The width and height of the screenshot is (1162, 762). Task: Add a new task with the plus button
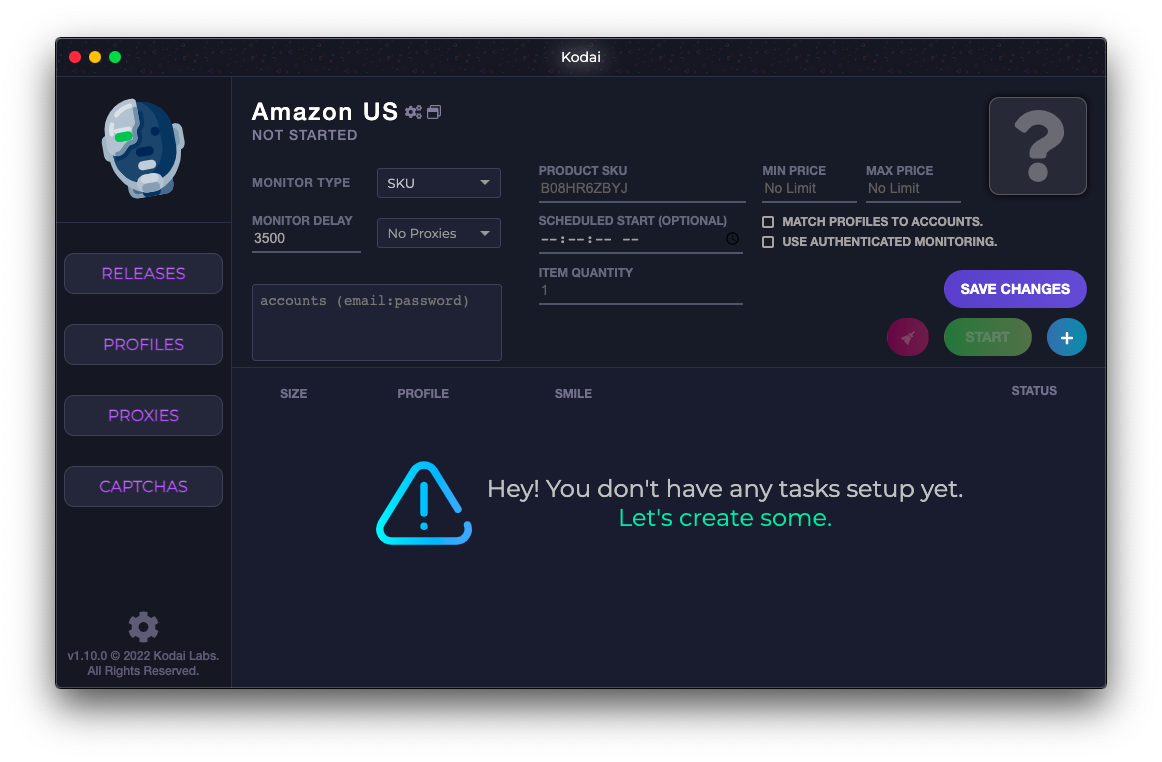point(1066,337)
